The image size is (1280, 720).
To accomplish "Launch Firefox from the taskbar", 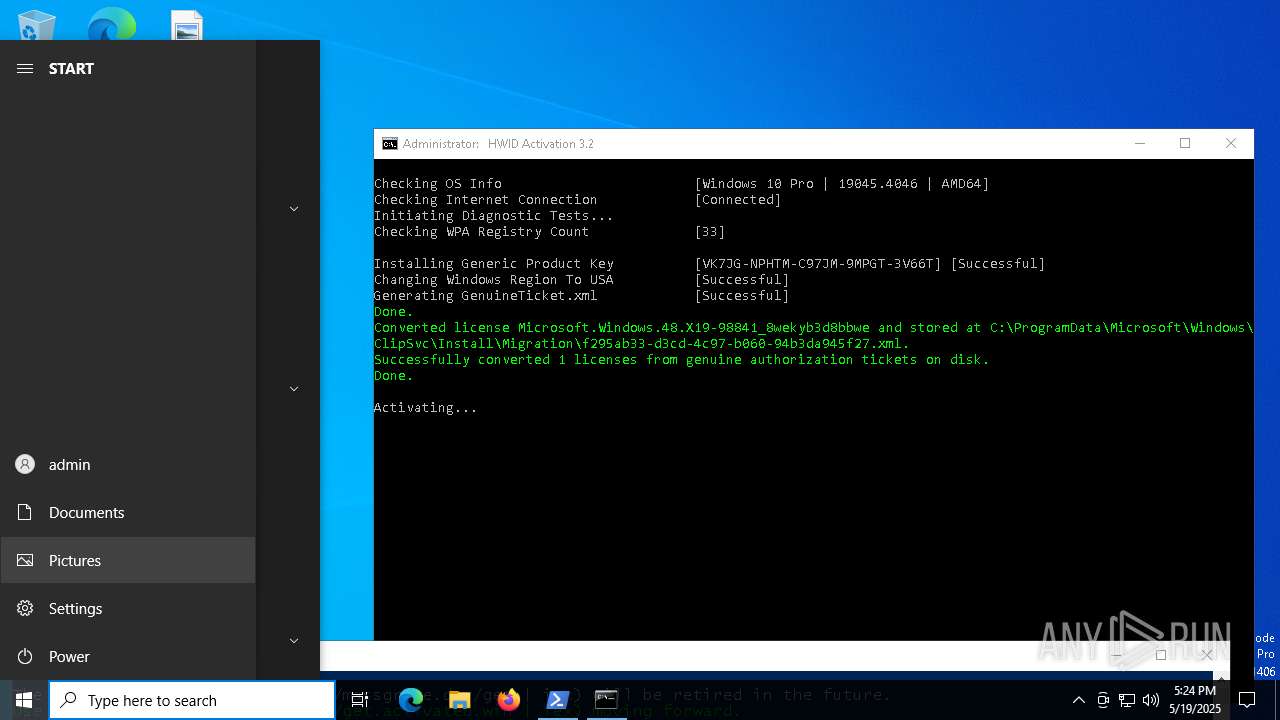I will 508,700.
